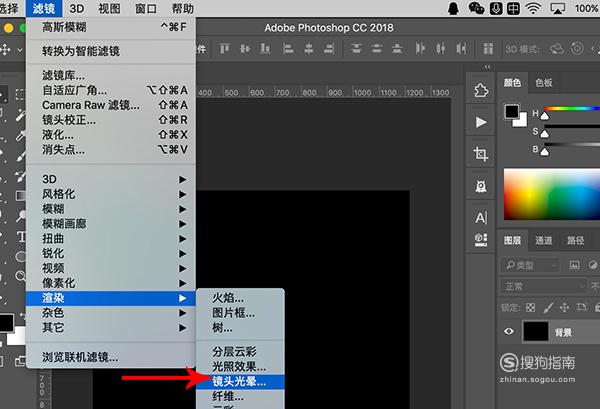This screenshot has width=600, height=409.
Task: Toggle pixel layer filter icon
Action: 574,265
